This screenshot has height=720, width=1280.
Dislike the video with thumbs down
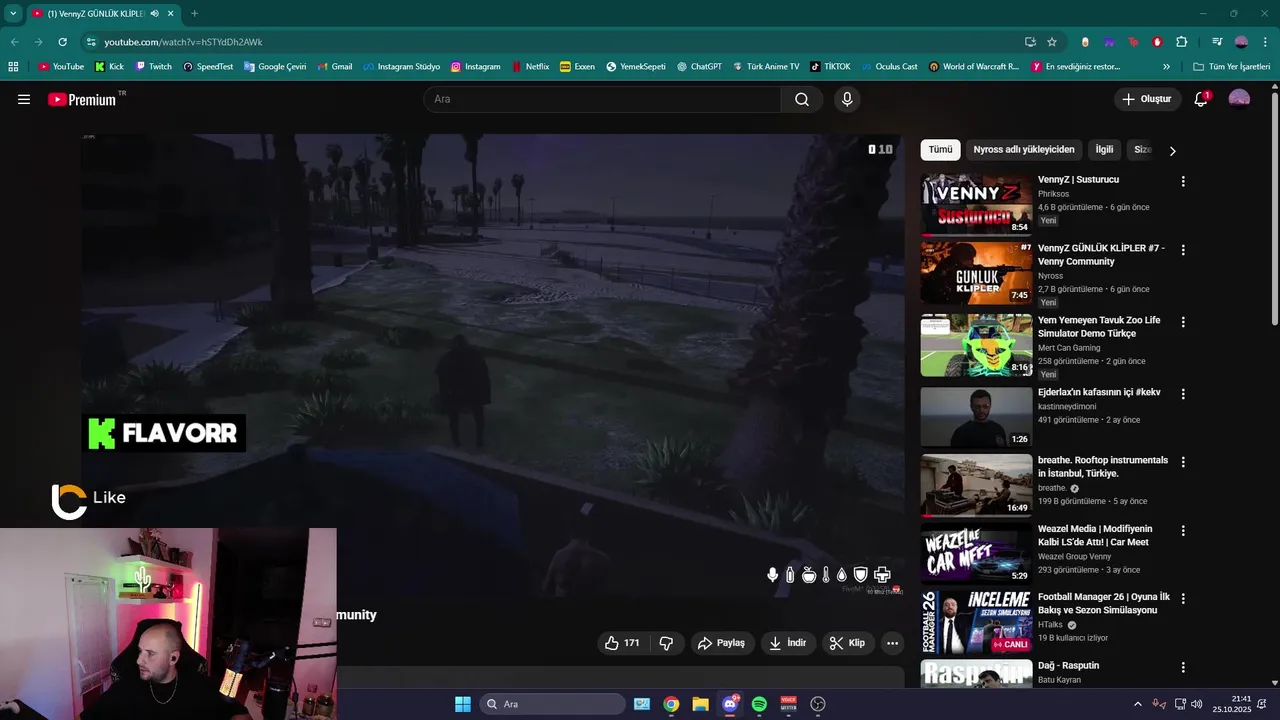pyautogui.click(x=667, y=643)
